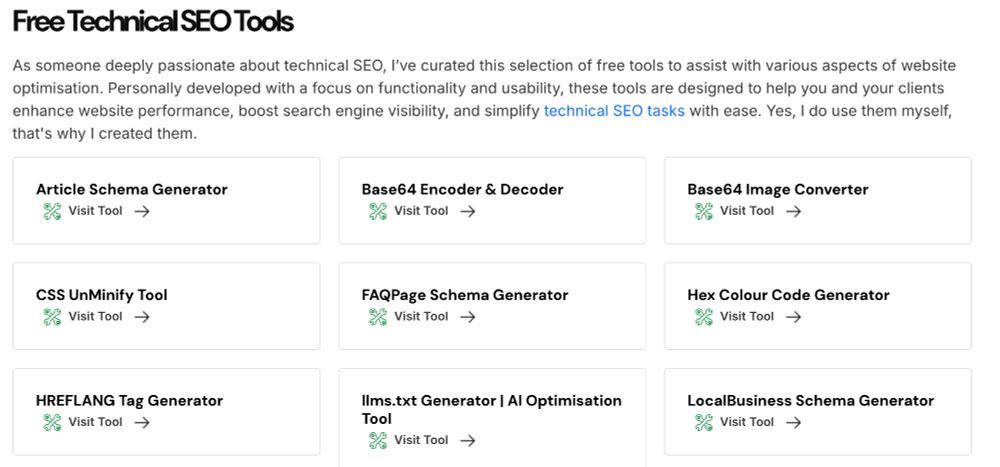Select the HREFLANG Tag Generator title
Image resolution: width=1000 pixels, height=467 pixels.
[x=129, y=401]
